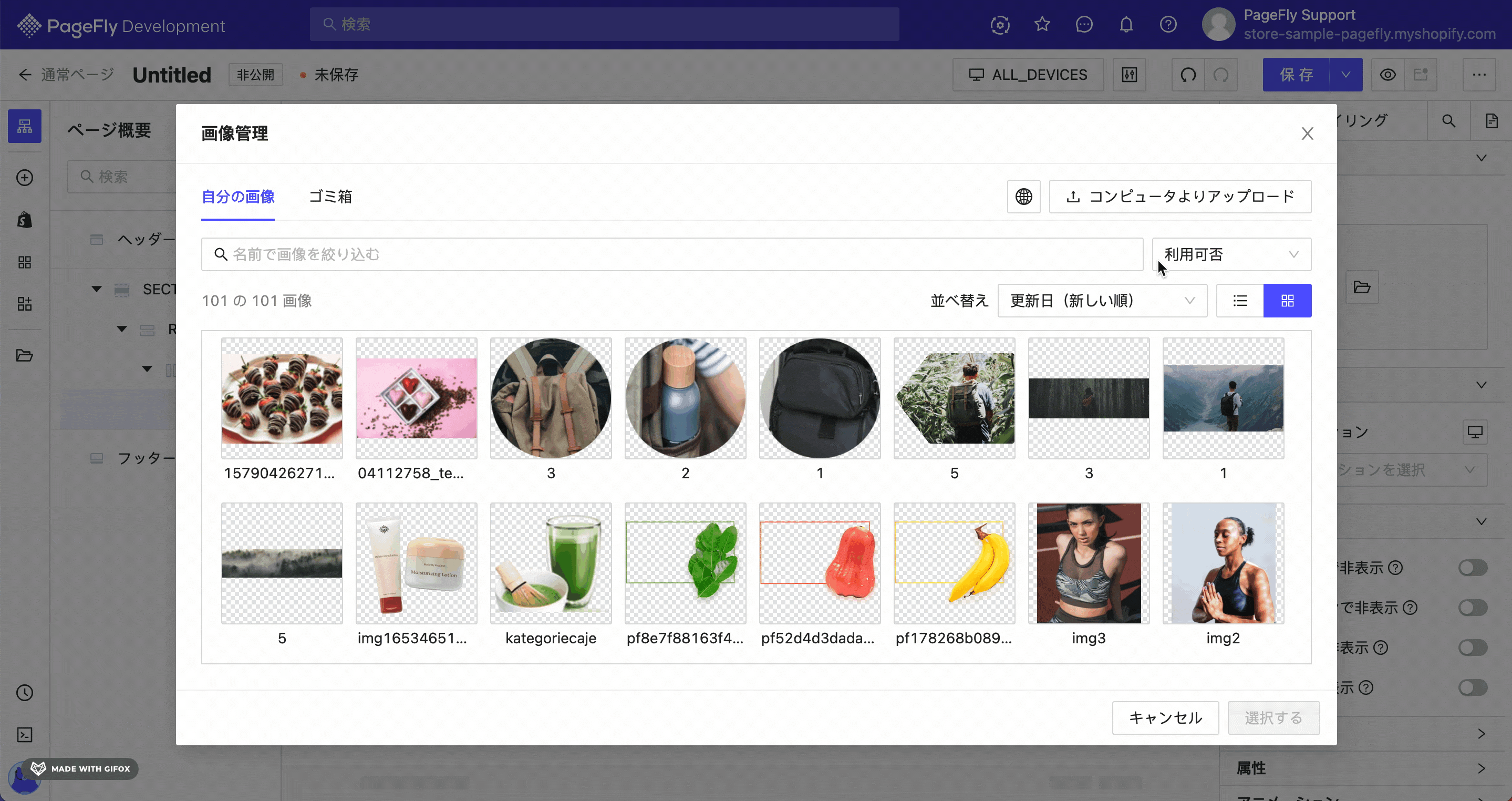This screenshot has height=801, width=1512.
Task: Click the folder open icon in right panel
Action: click(x=1362, y=287)
